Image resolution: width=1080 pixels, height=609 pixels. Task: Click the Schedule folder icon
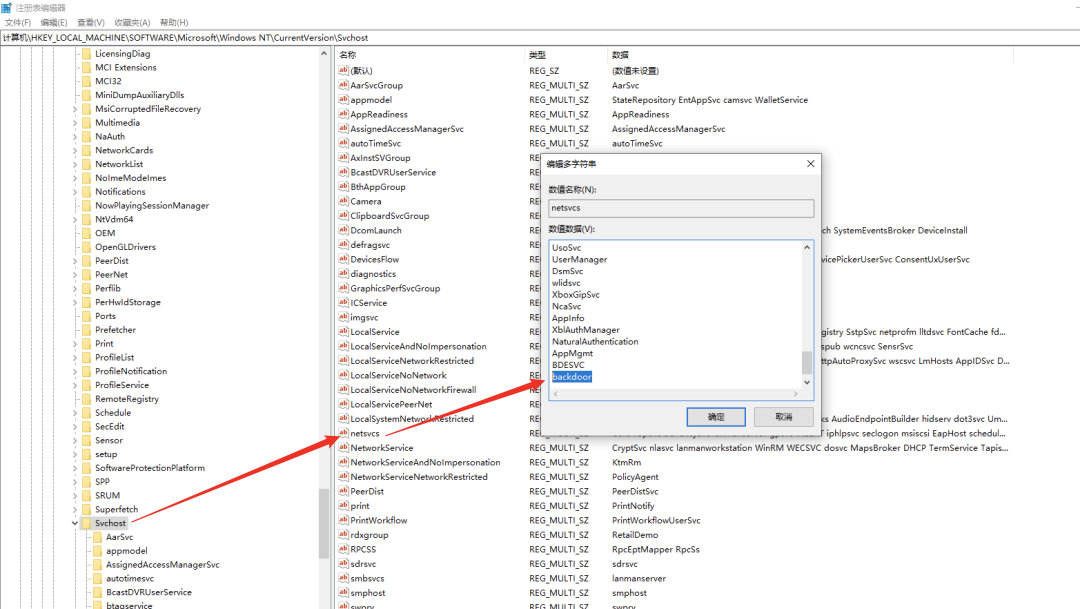[86, 412]
